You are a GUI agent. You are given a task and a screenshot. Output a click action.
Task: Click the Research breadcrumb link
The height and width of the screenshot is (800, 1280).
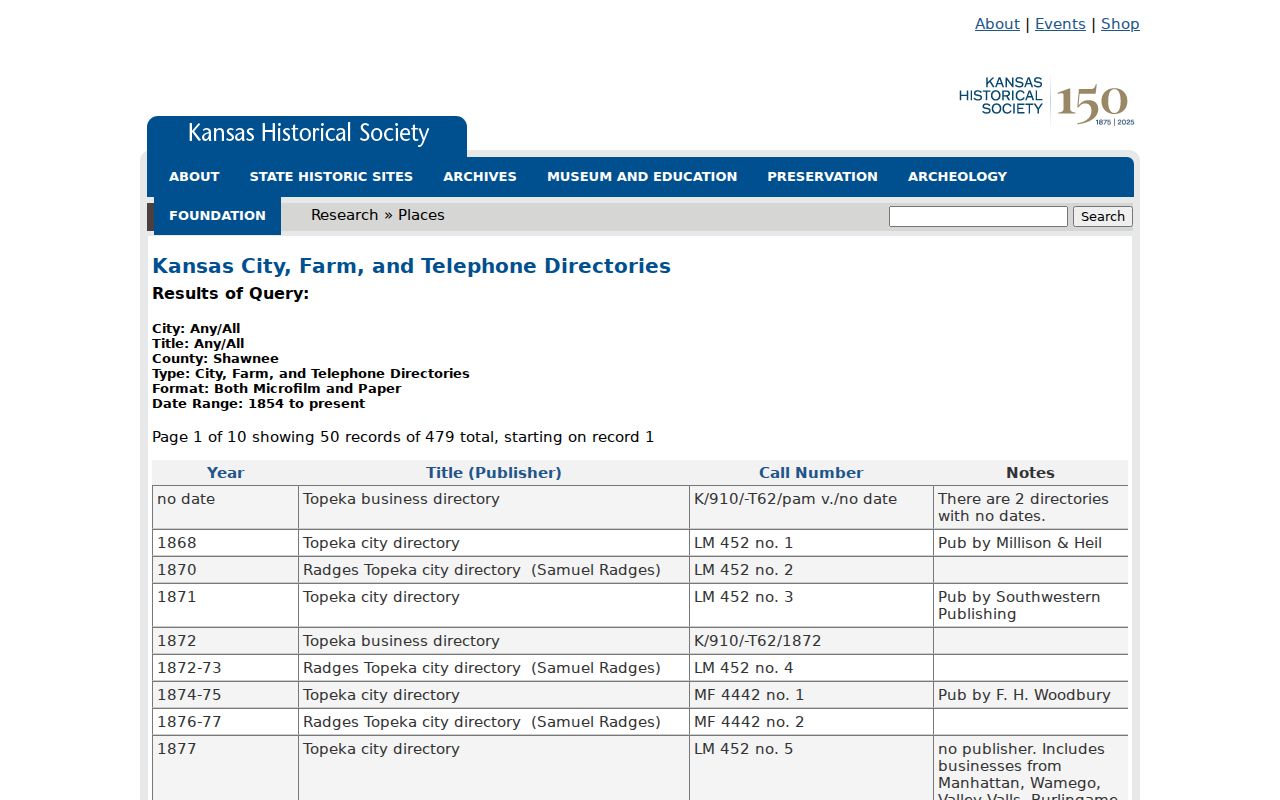344,215
